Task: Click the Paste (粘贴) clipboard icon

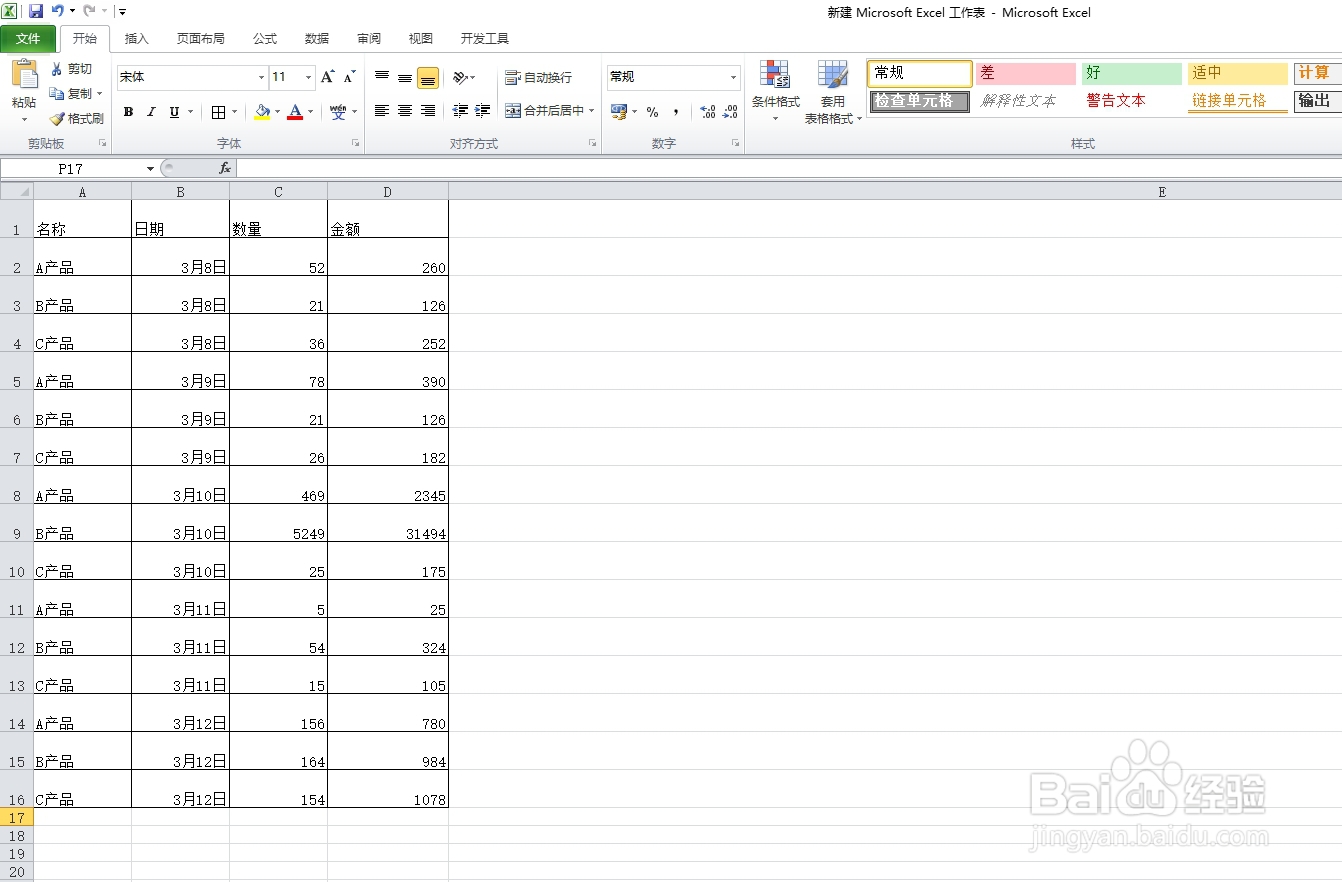Action: point(24,76)
